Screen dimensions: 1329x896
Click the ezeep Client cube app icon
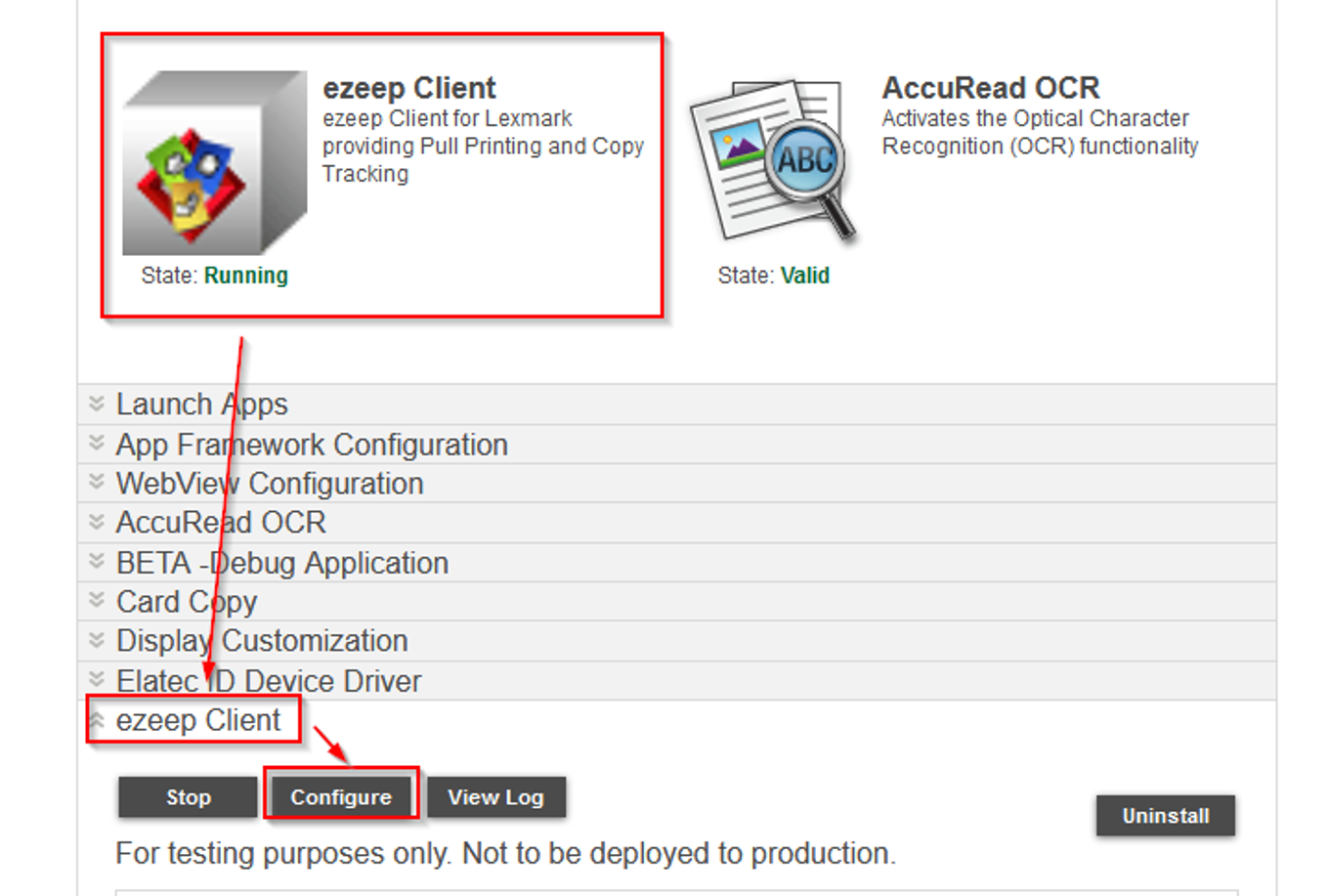coord(214,162)
